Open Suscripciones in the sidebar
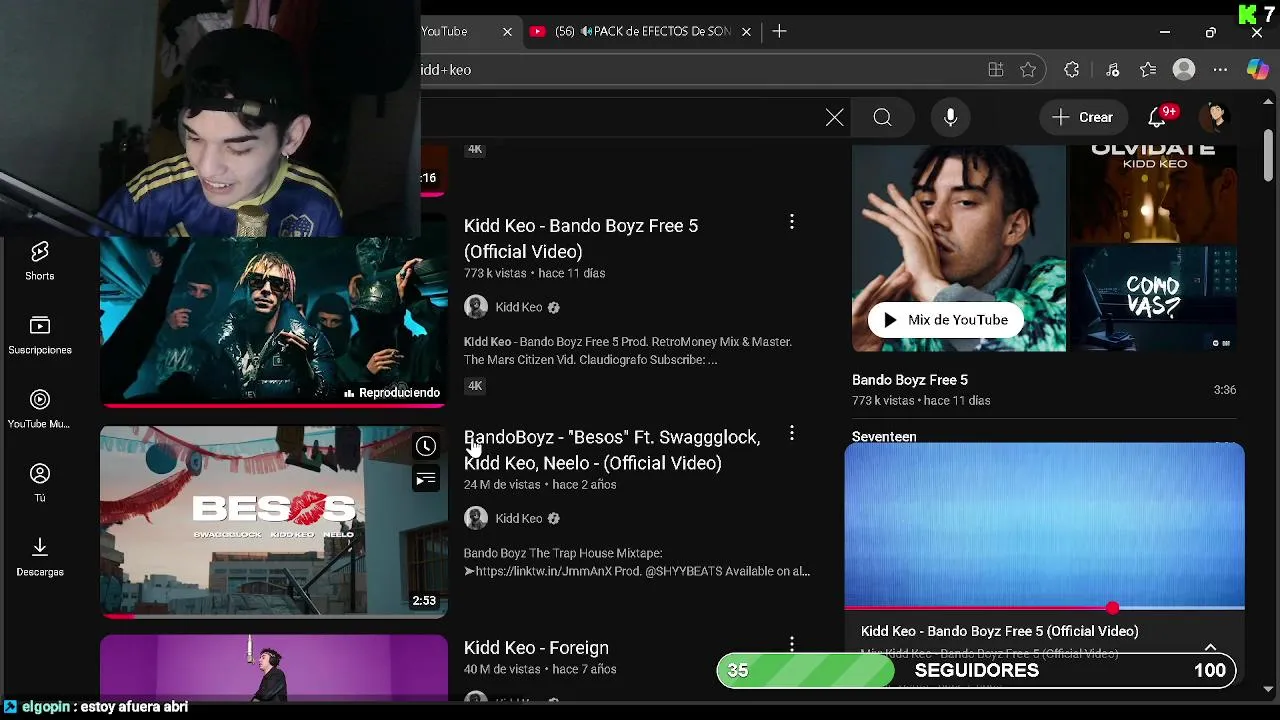1280x720 pixels. pyautogui.click(x=40, y=335)
